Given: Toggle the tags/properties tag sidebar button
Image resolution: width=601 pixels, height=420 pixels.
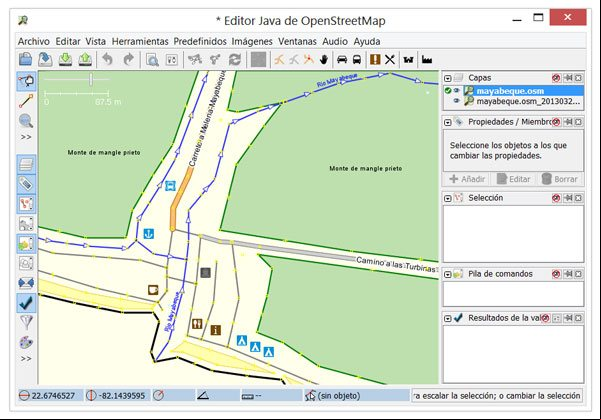Looking at the screenshot, I should pyautogui.click(x=26, y=184).
